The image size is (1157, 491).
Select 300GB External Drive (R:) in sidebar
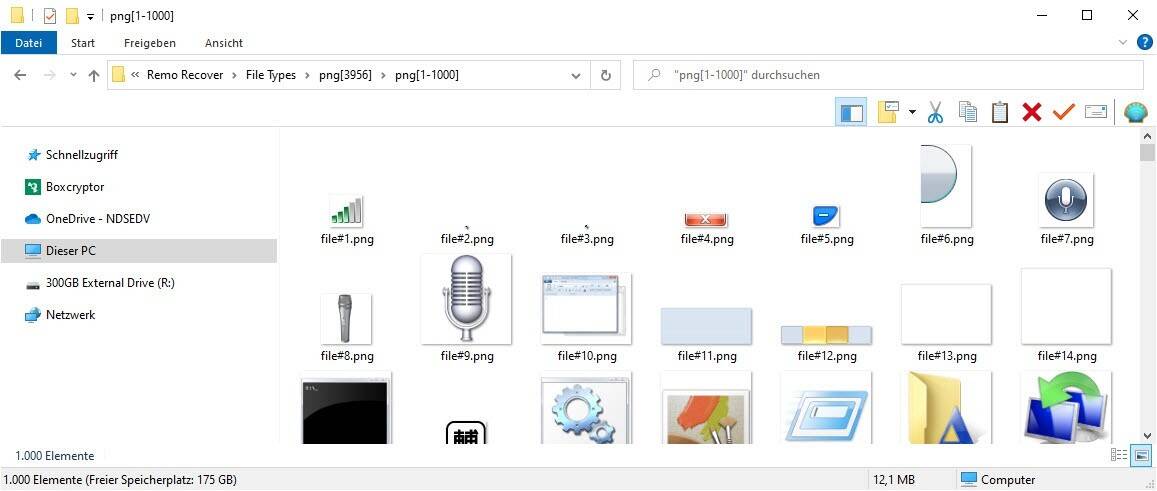(x=110, y=283)
